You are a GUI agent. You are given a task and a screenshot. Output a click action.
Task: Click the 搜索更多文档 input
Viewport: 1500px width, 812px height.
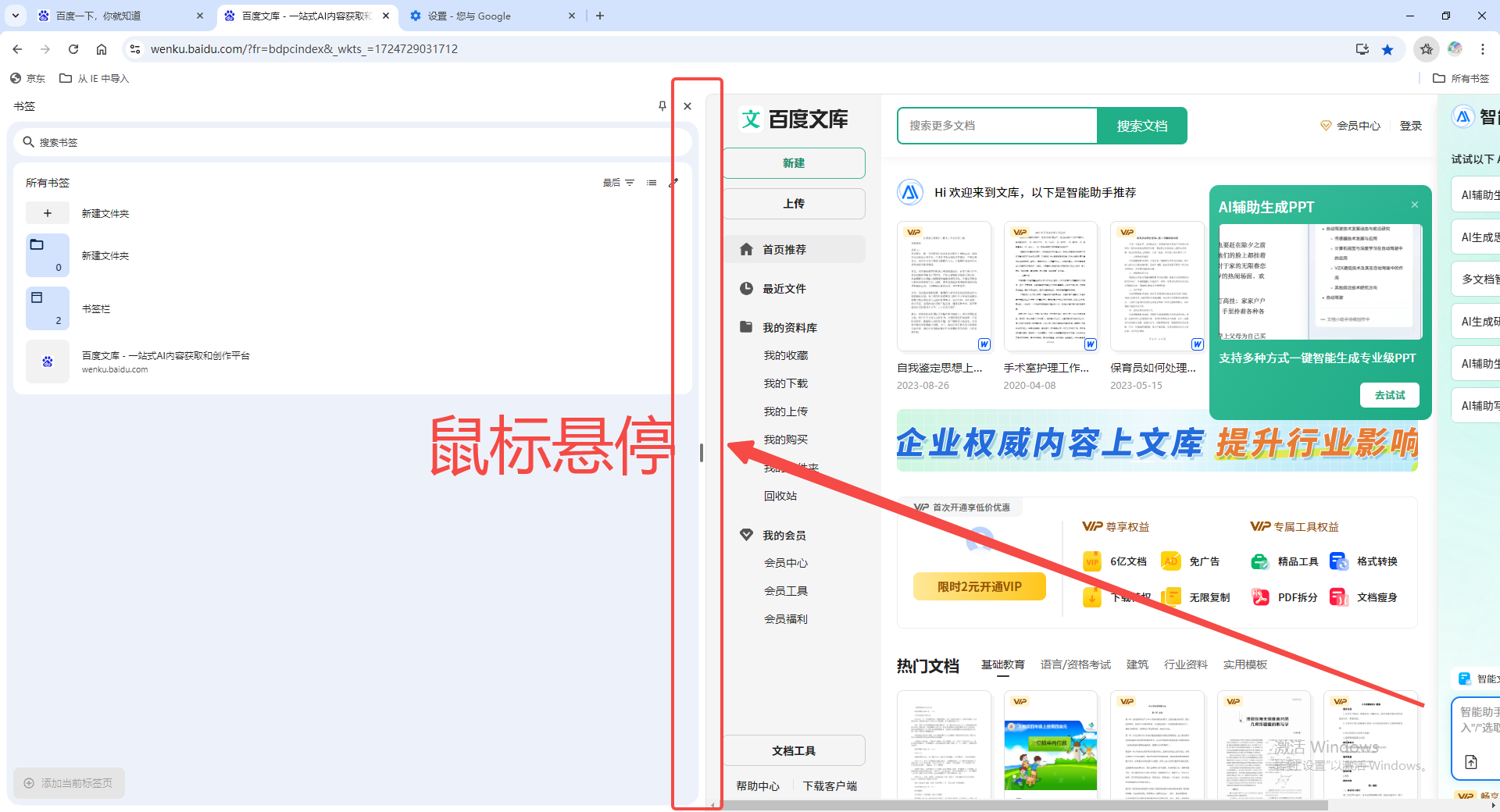pos(998,126)
